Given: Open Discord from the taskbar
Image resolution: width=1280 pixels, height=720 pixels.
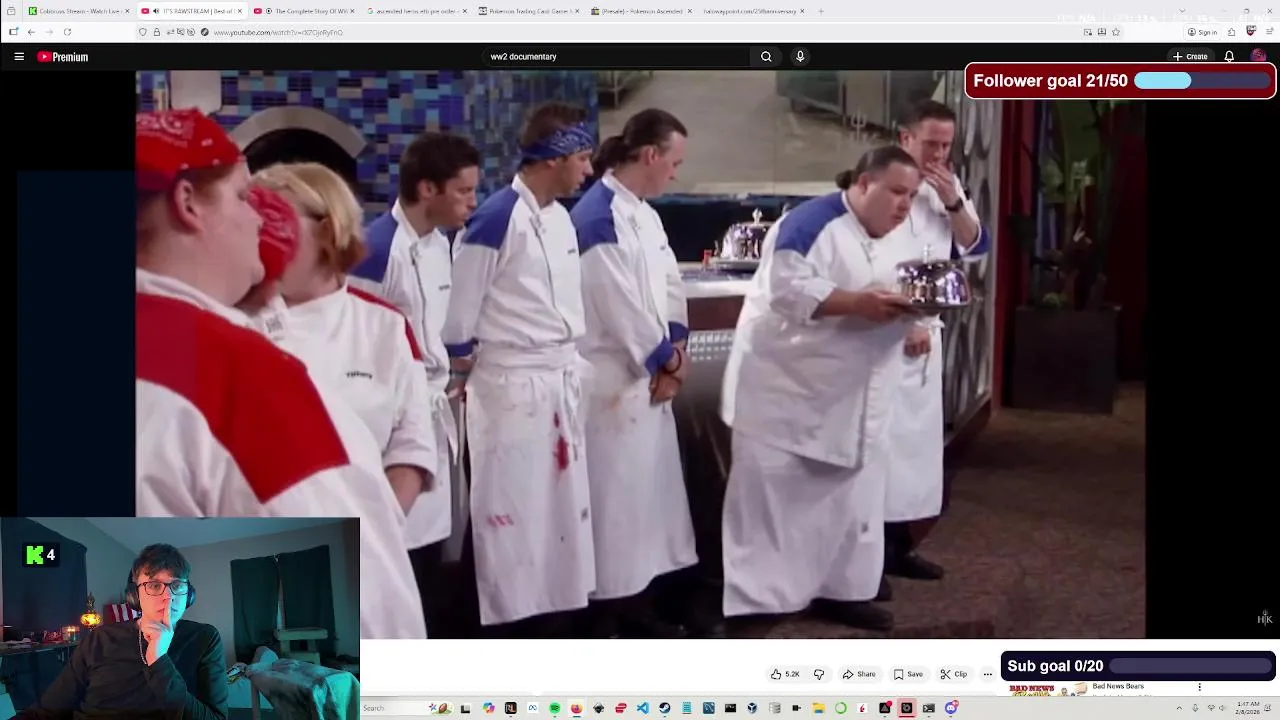Looking at the screenshot, I should pos(951,708).
